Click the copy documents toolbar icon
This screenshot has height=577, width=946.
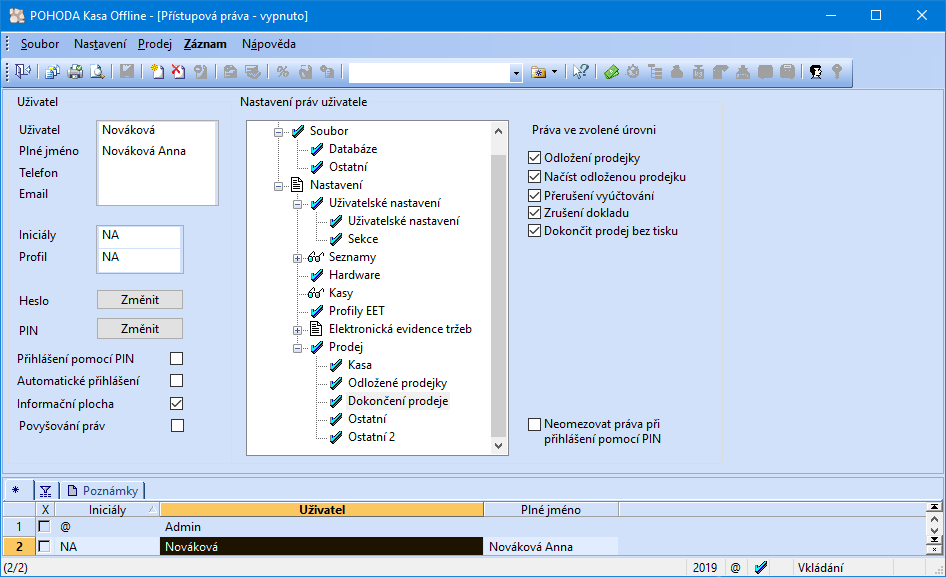click(52, 72)
